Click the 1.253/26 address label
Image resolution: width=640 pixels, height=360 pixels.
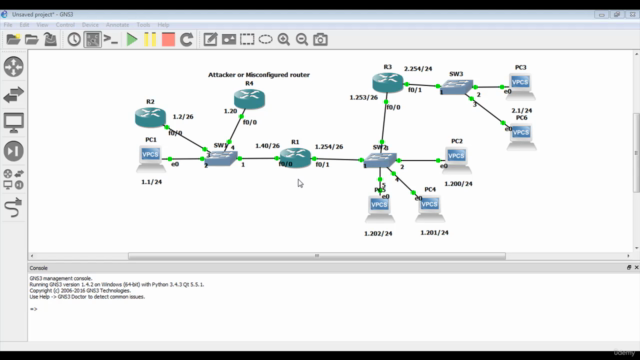(x=364, y=97)
